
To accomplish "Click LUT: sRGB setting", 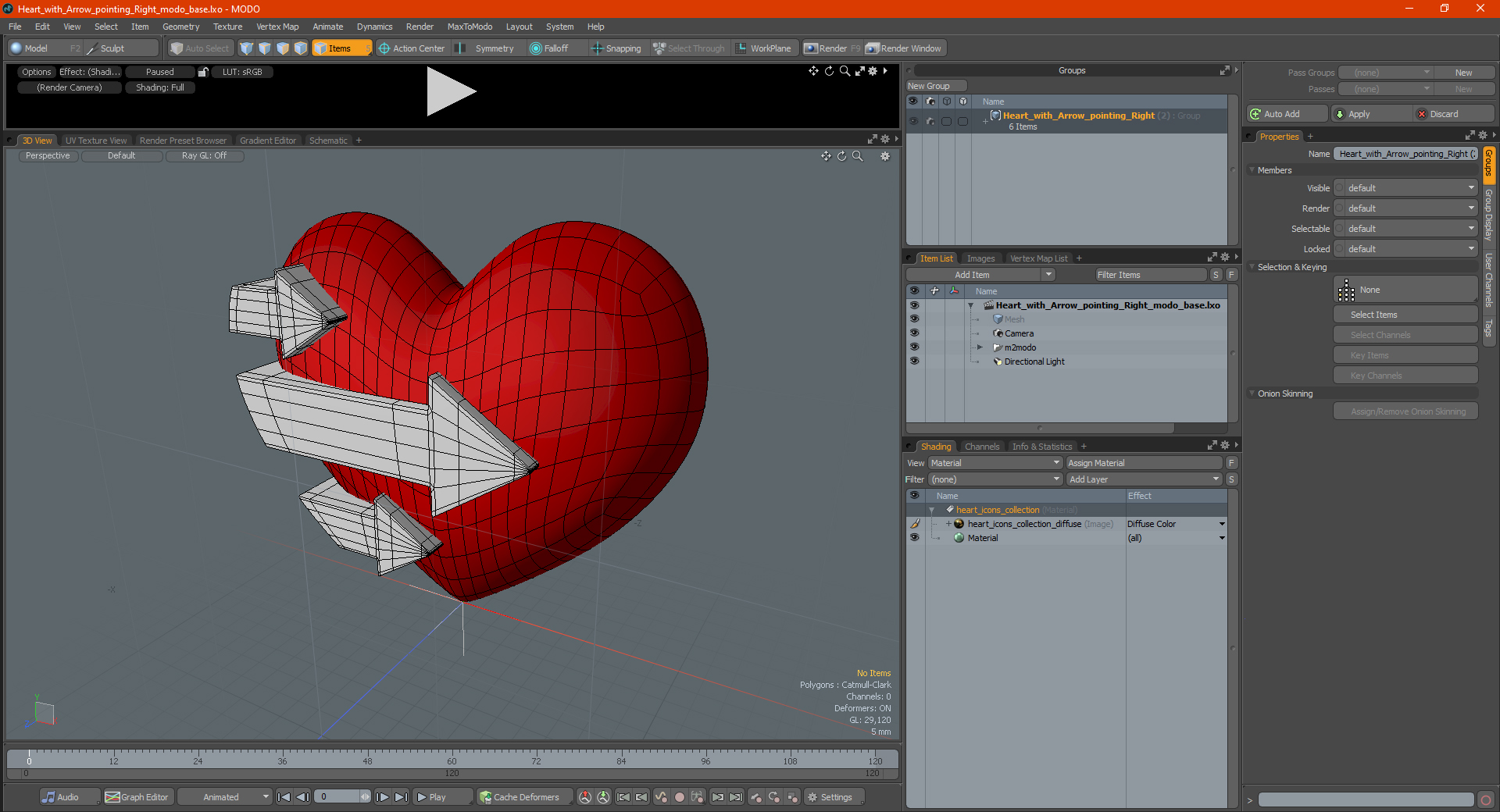I will click(242, 72).
